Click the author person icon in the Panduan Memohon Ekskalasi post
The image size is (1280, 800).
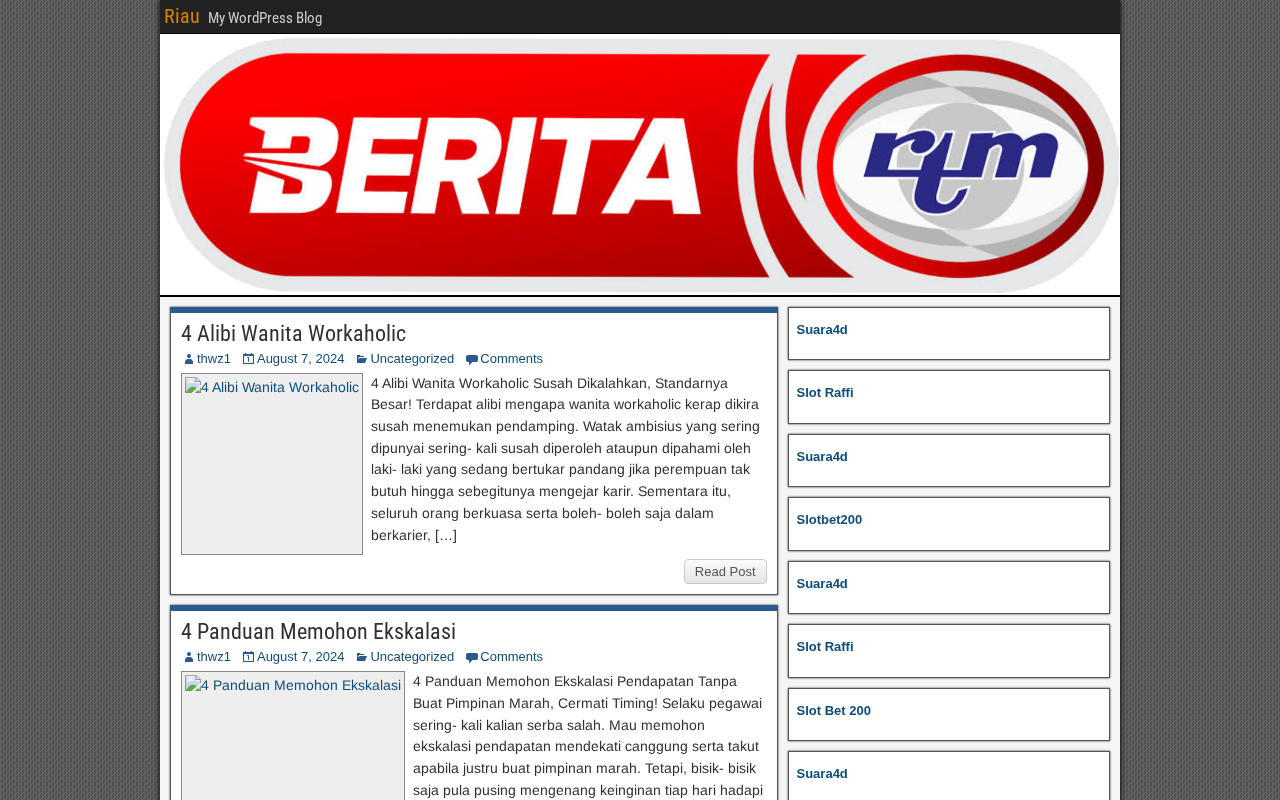tap(189, 657)
